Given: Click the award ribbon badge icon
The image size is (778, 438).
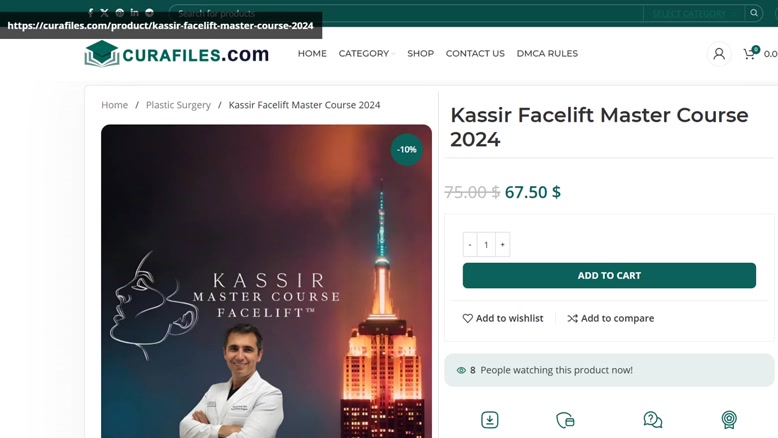Looking at the screenshot, I should tap(729, 420).
